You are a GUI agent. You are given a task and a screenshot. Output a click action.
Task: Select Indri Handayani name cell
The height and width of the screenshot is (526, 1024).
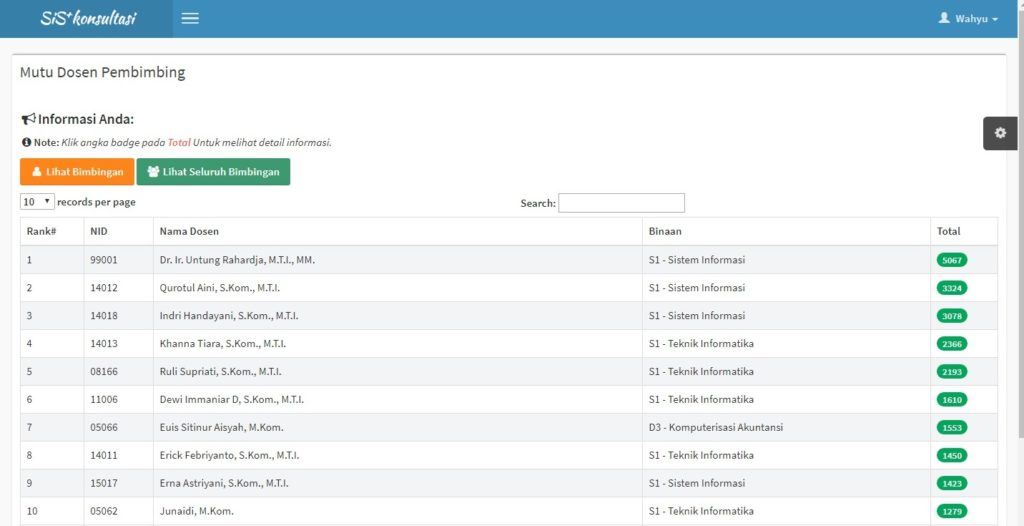[x=398, y=316]
